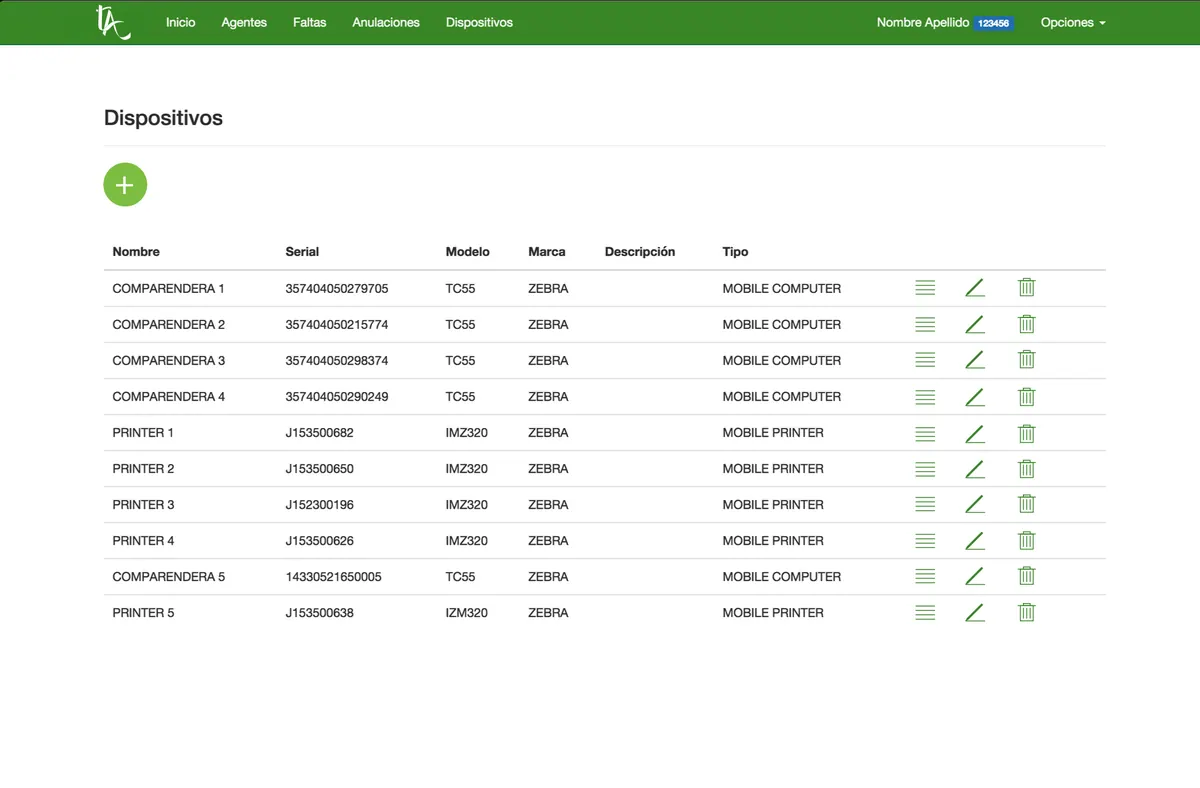Edit PRINTER 5 with the pencil icon
The width and height of the screenshot is (1200, 788).
click(975, 612)
